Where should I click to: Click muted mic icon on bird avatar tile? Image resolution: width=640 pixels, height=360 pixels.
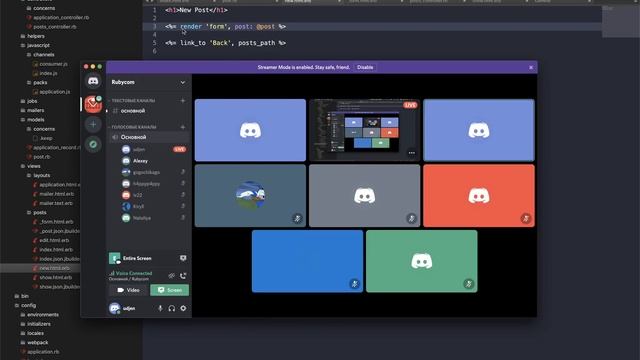coord(297,218)
